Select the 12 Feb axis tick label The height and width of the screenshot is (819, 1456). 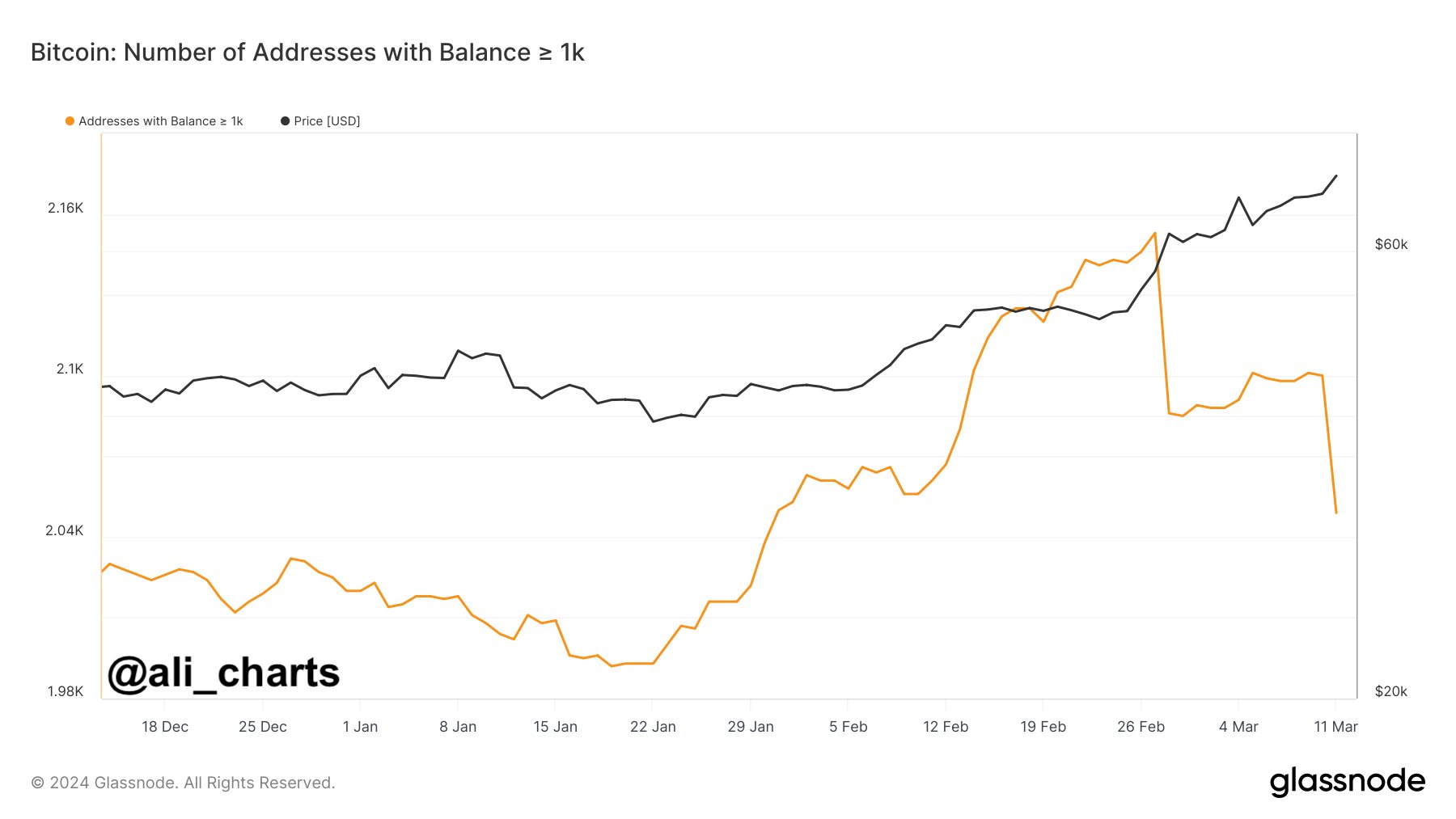coord(946,727)
